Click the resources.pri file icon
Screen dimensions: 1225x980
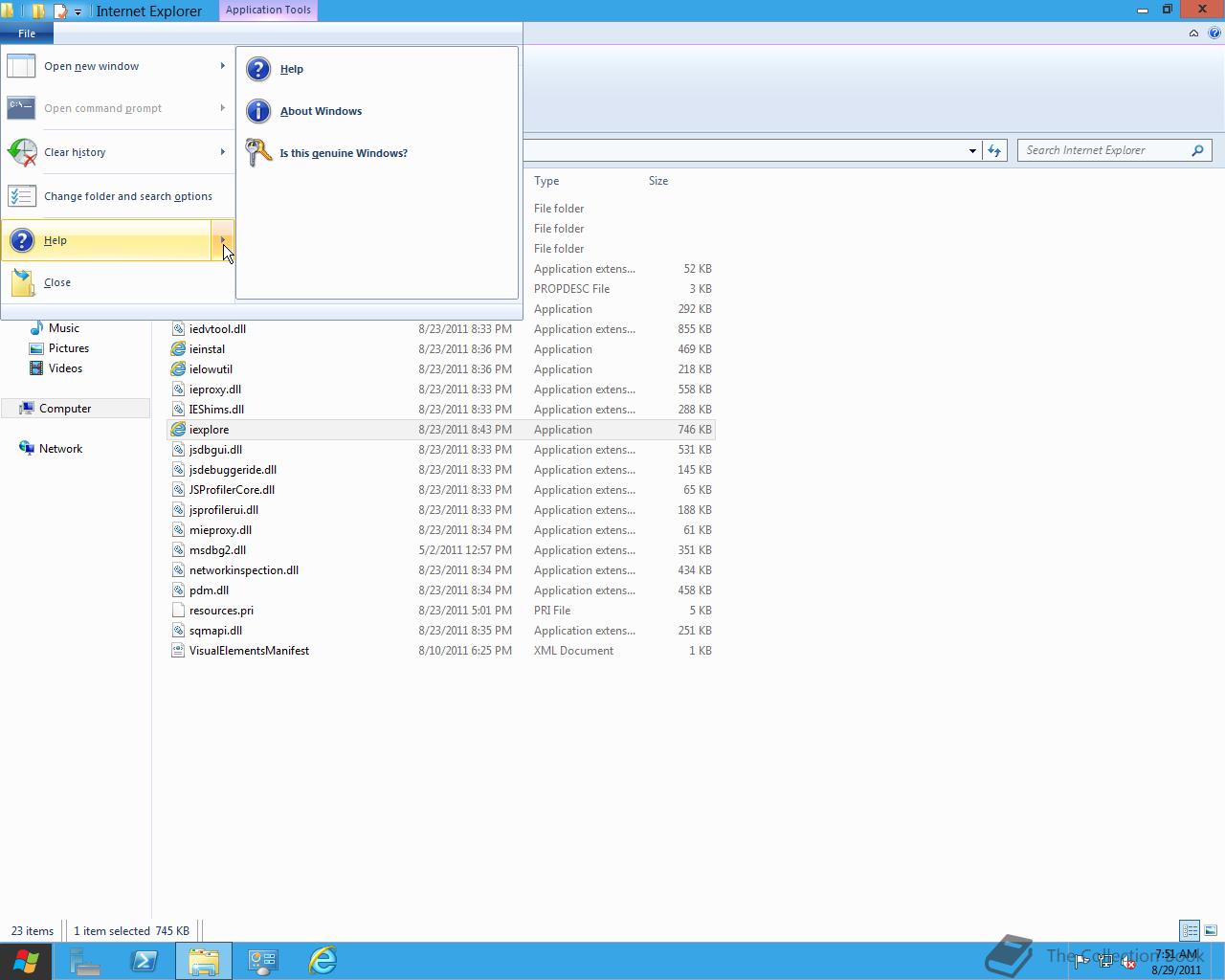[x=178, y=611]
